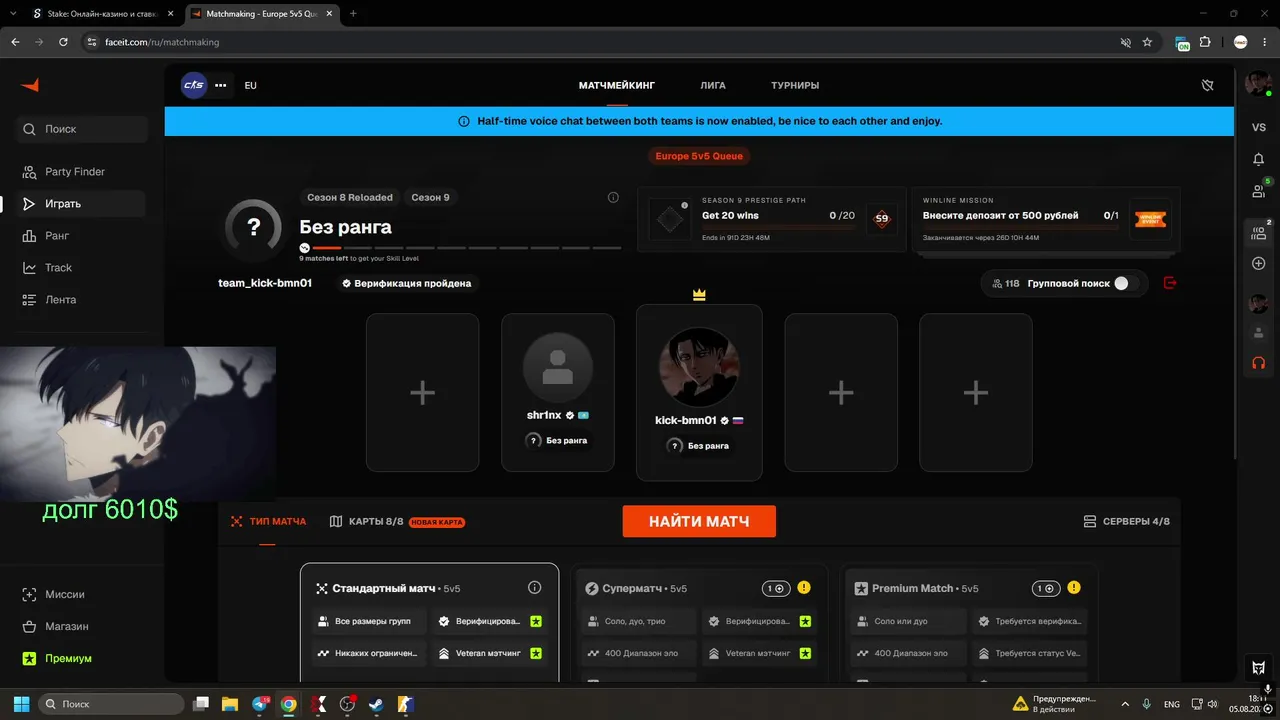Click the VS icon in the right sidebar
Viewport: 1280px width, 720px height.
[1259, 127]
